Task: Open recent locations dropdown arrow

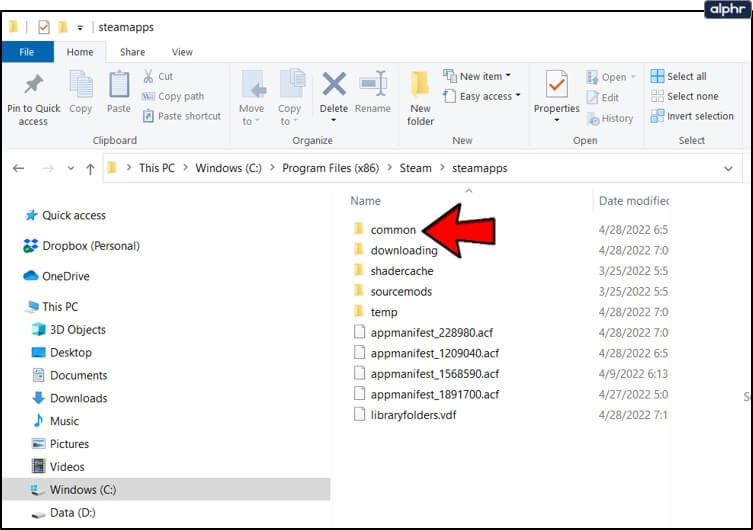Action: pyautogui.click(x=71, y=169)
